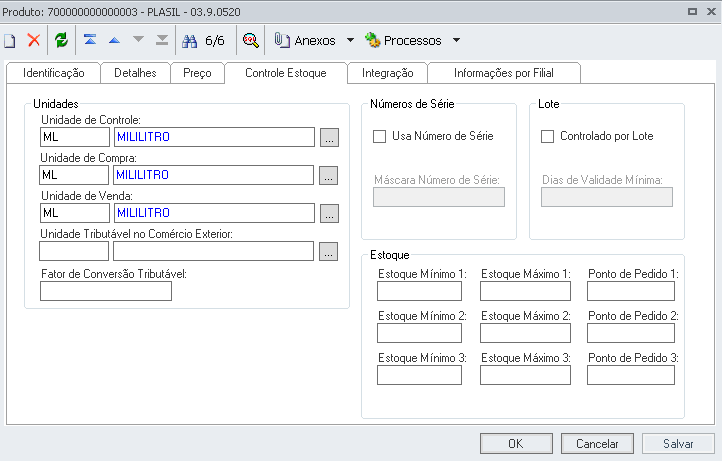Click the Processos gear button
Viewport: 722px width, 461px height.
click(403, 41)
